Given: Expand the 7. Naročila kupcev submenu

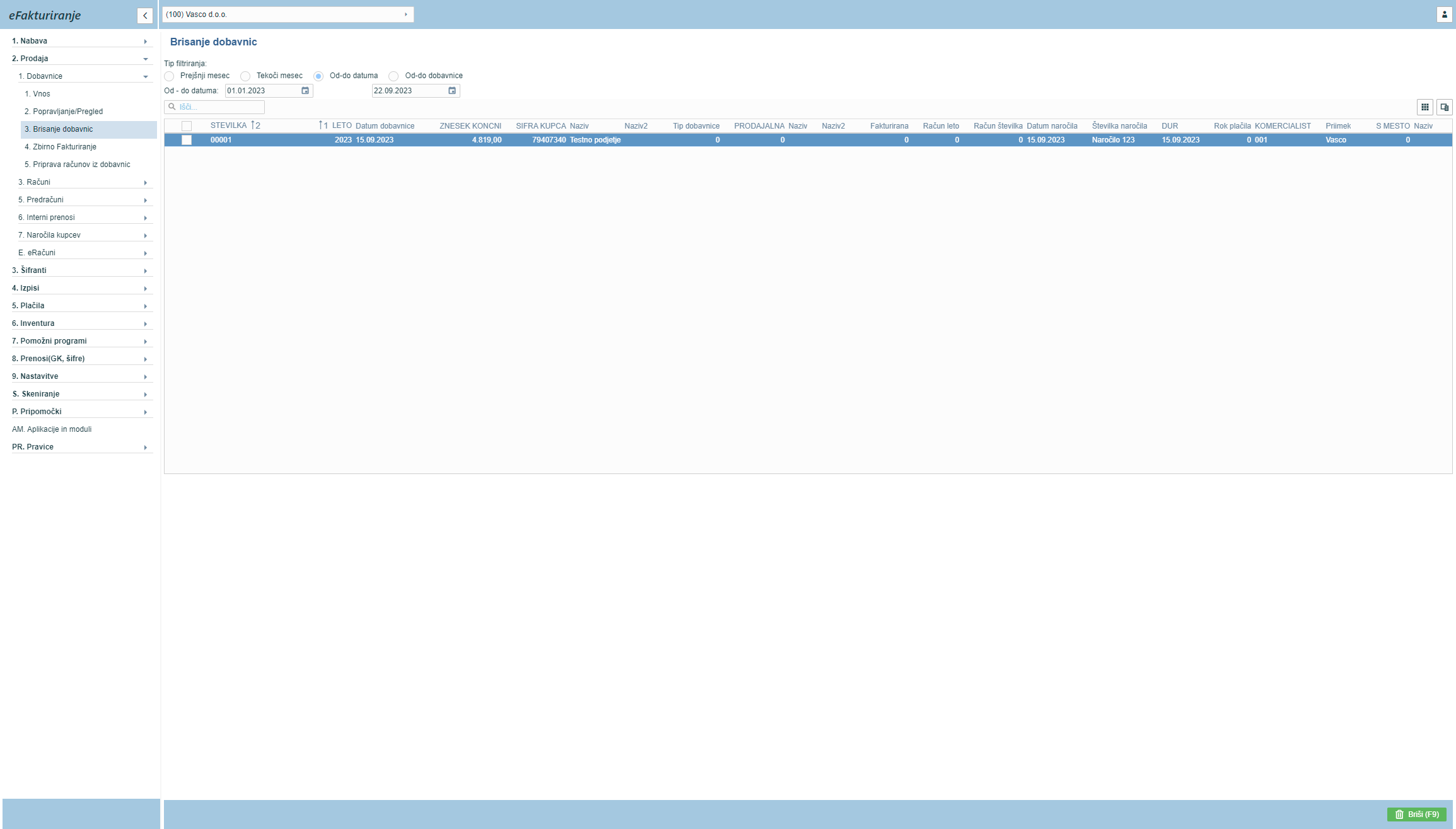Looking at the screenshot, I should click(x=85, y=235).
